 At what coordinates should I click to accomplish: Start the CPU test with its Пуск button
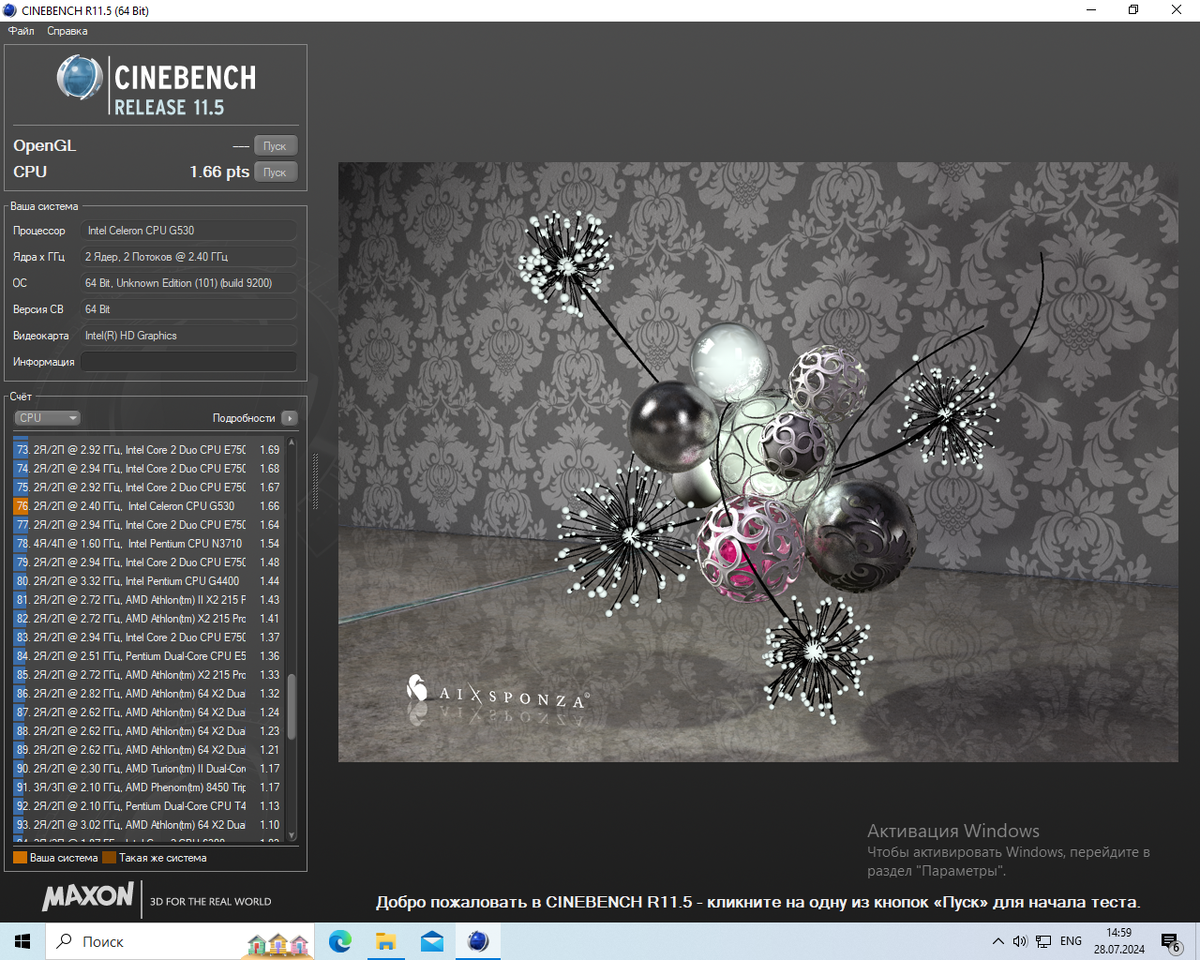tap(275, 172)
